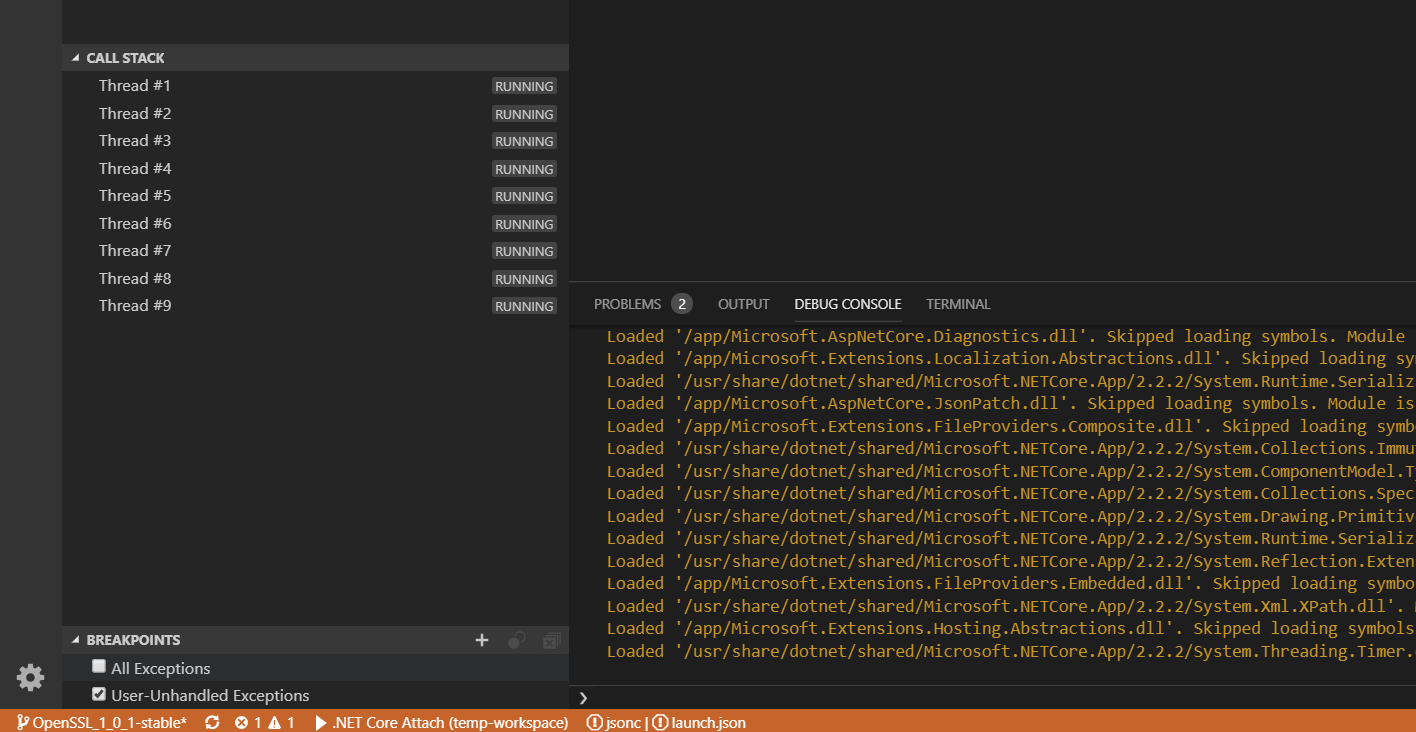Click the System.Threading.Timer log line

pos(1011,651)
